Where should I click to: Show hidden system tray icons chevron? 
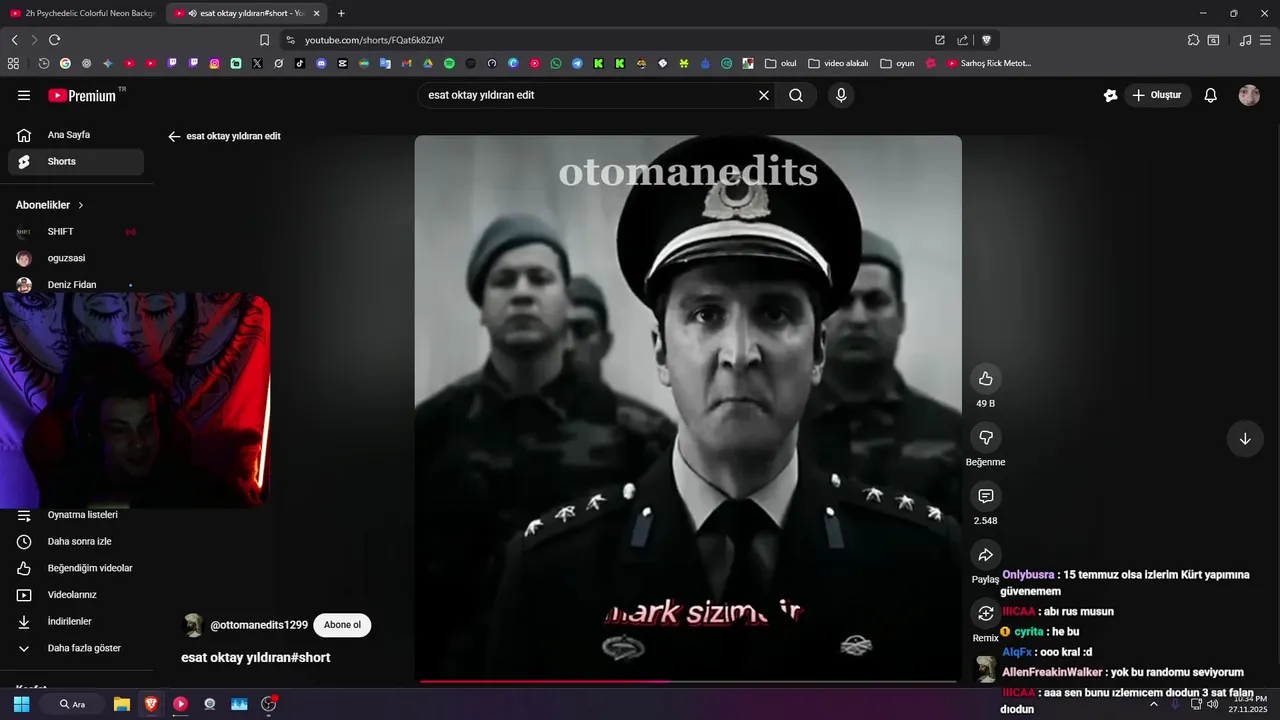[x=1153, y=704]
